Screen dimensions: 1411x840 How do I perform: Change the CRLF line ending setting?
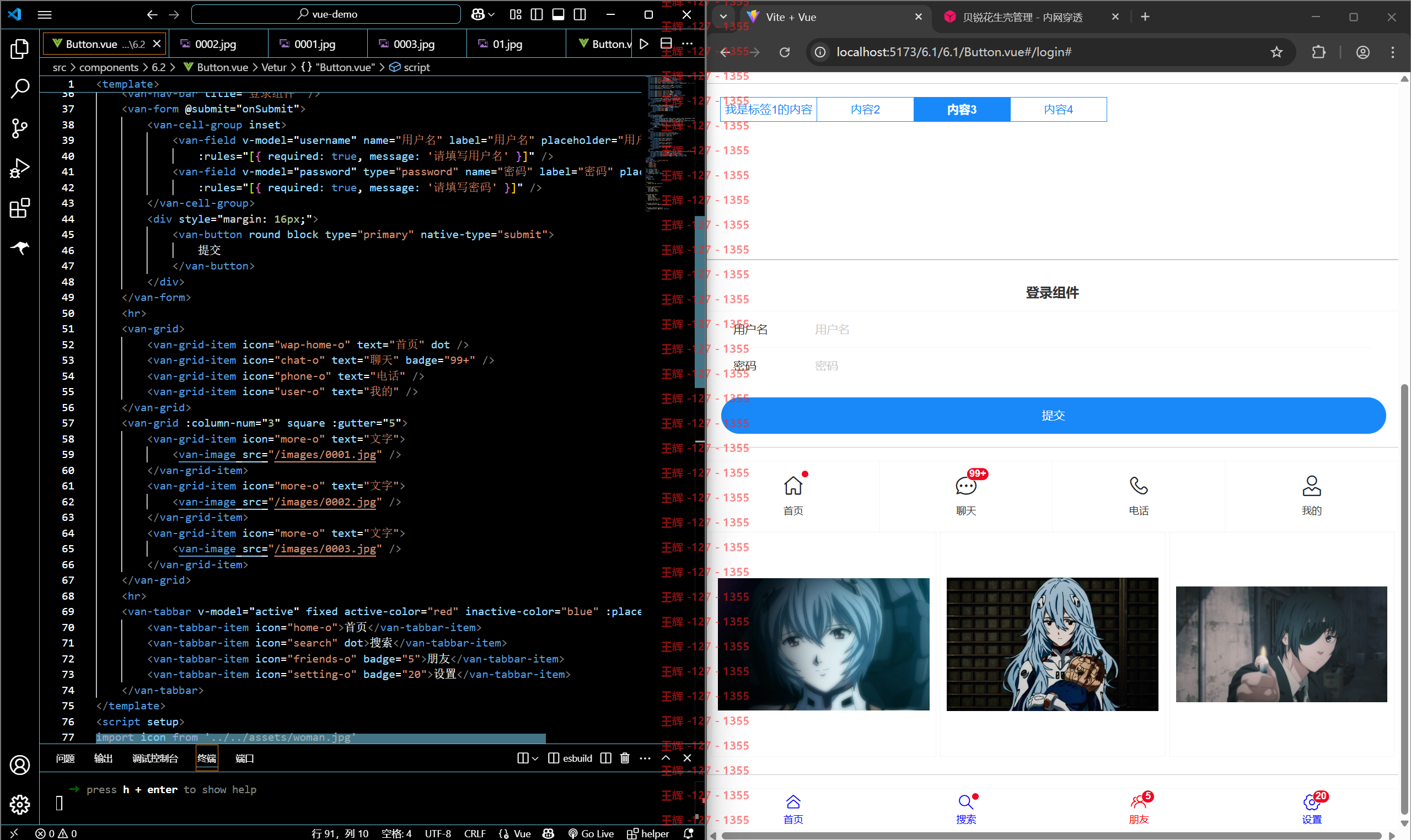475,833
